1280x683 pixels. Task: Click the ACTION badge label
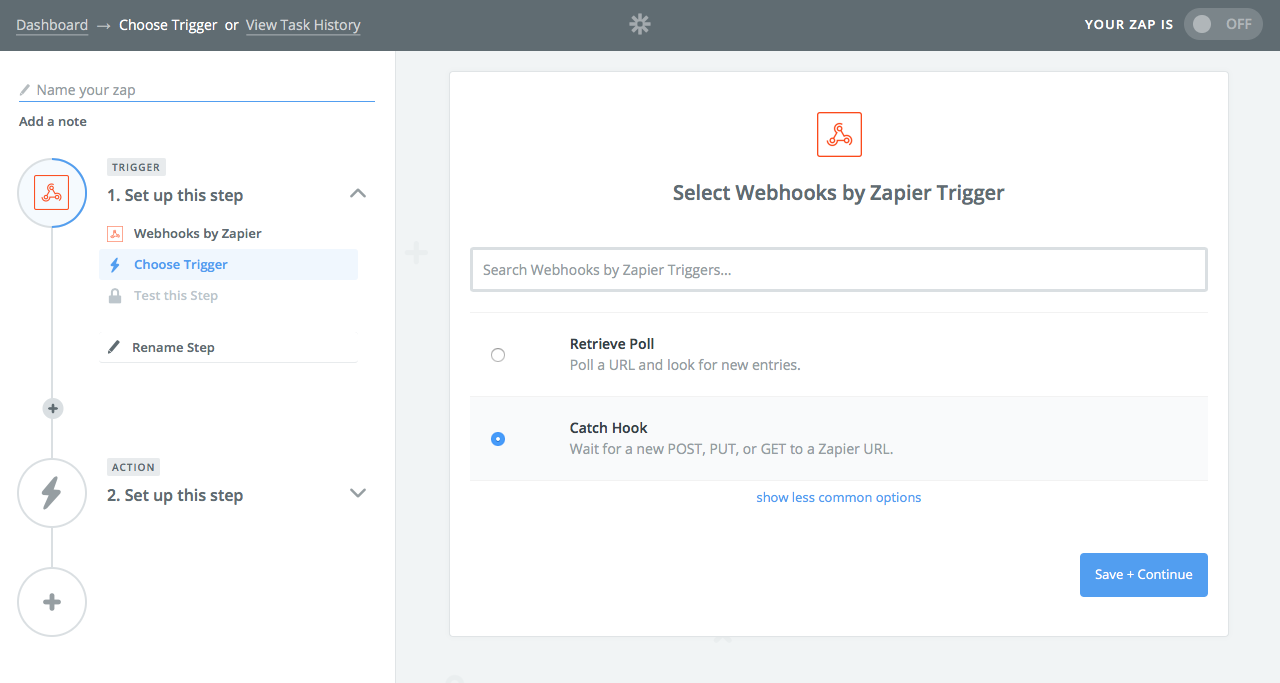[x=134, y=467]
